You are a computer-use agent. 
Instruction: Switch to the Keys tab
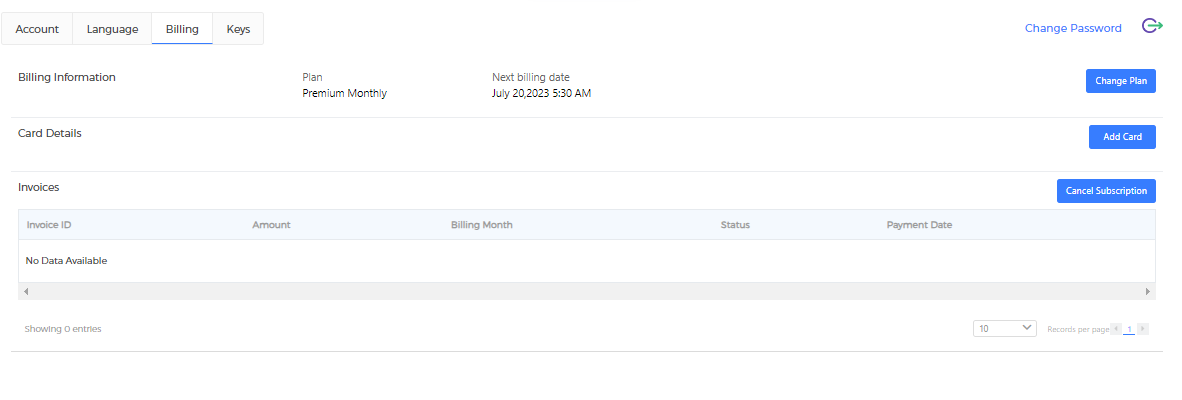(x=238, y=29)
